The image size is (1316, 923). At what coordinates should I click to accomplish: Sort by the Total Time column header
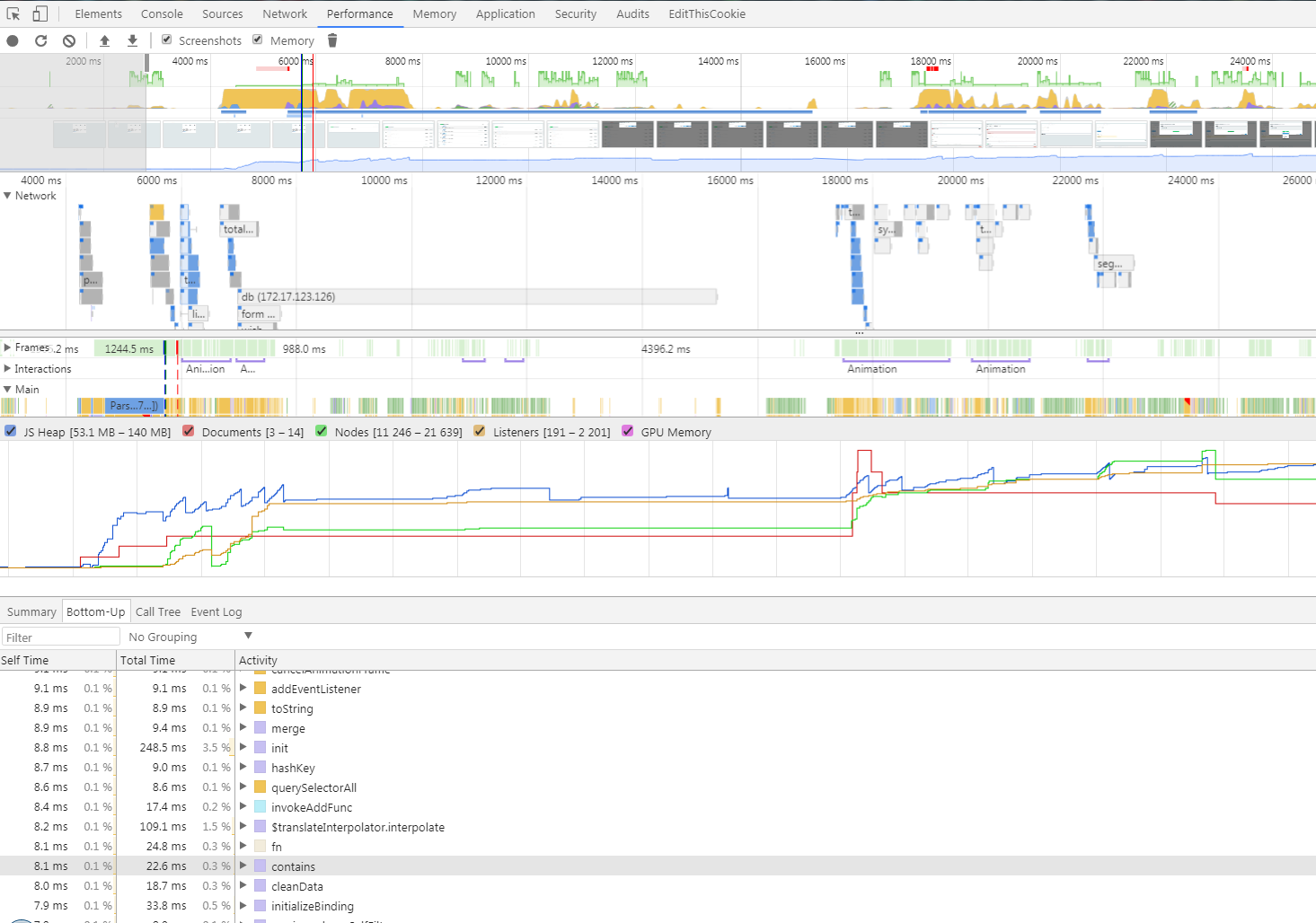tap(148, 660)
